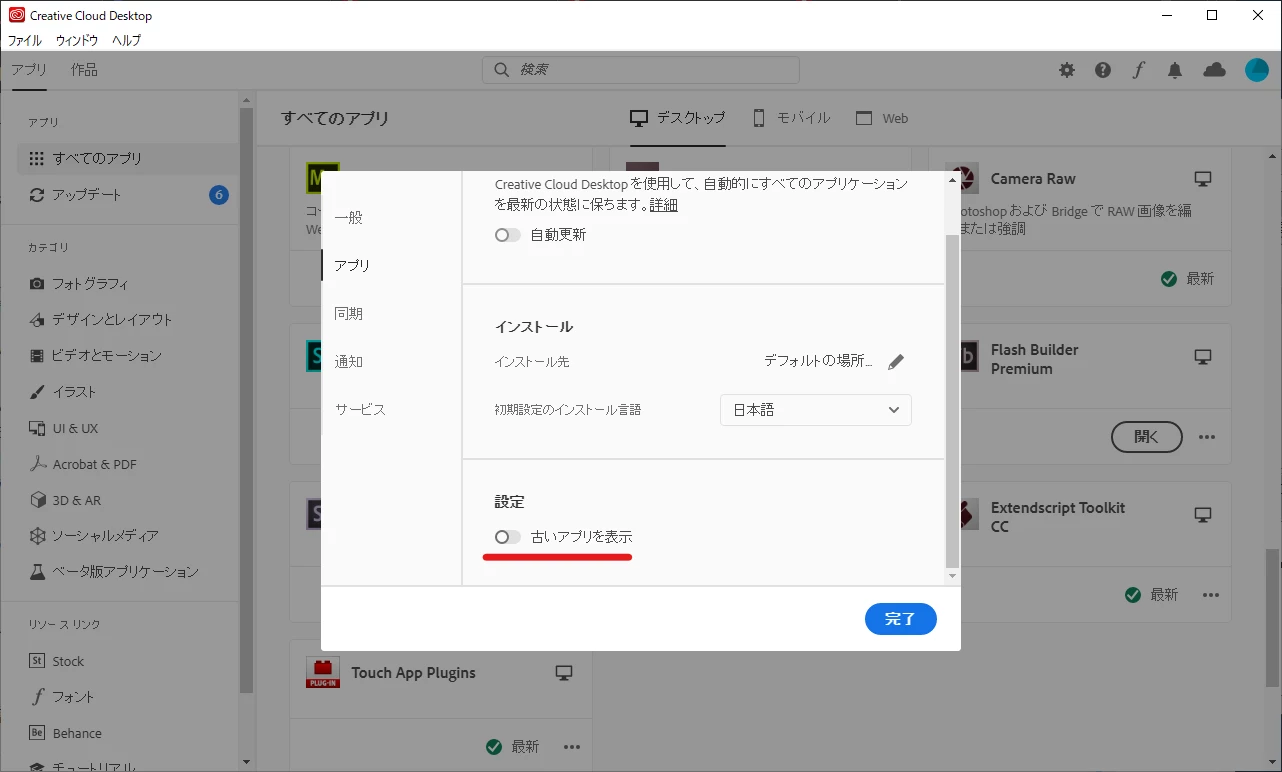The image size is (1282, 772).
Task: Open サービス preferences section
Action: pyautogui.click(x=360, y=410)
